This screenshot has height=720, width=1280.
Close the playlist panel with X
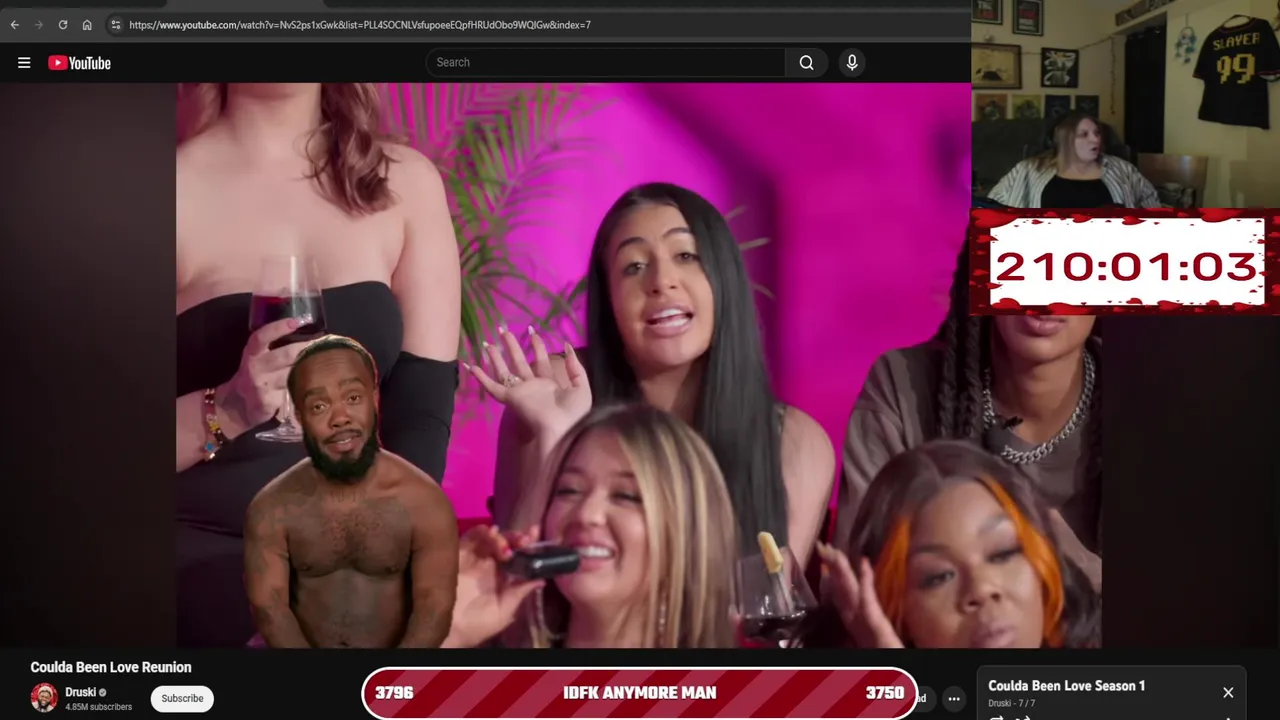tap(1228, 692)
